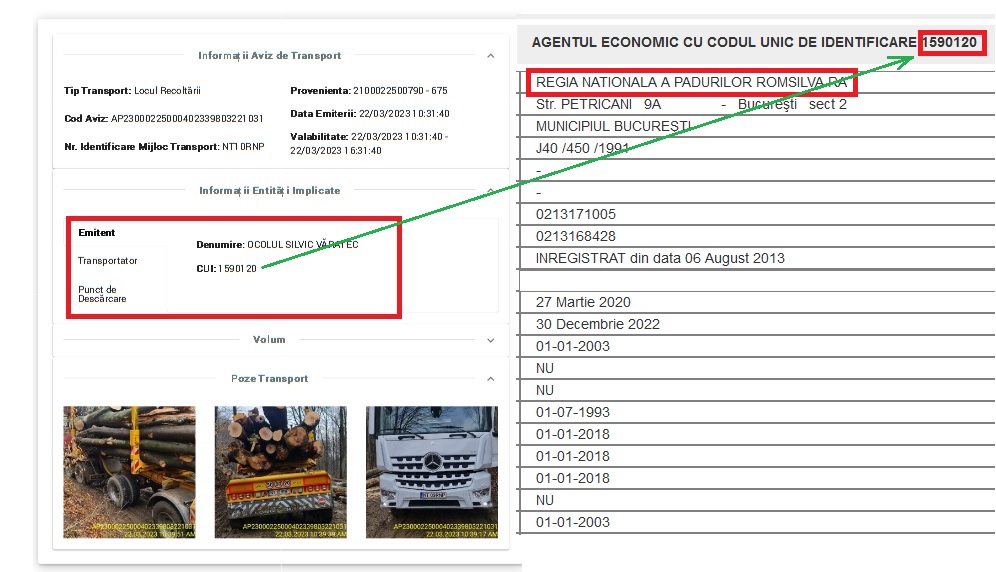The height and width of the screenshot is (572, 996).
Task: Click the Poze Transport section title
Action: [x=269, y=378]
